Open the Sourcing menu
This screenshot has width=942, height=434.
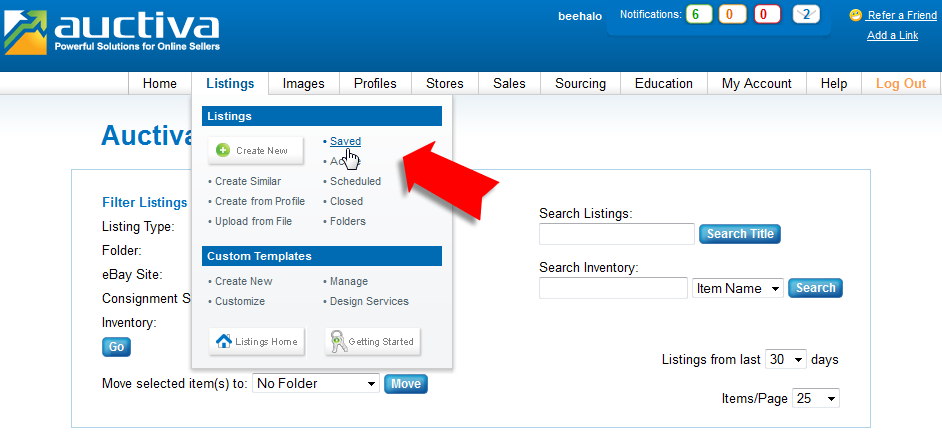coord(580,84)
